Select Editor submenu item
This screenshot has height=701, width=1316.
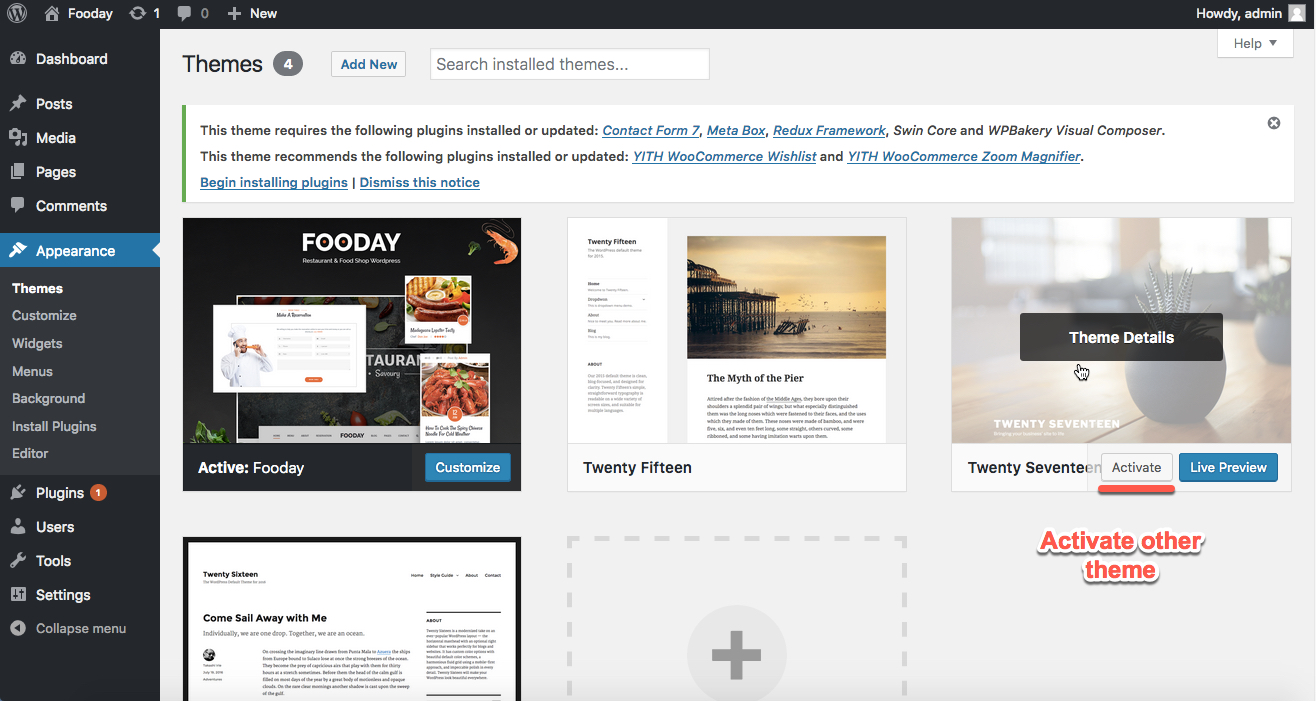point(30,453)
